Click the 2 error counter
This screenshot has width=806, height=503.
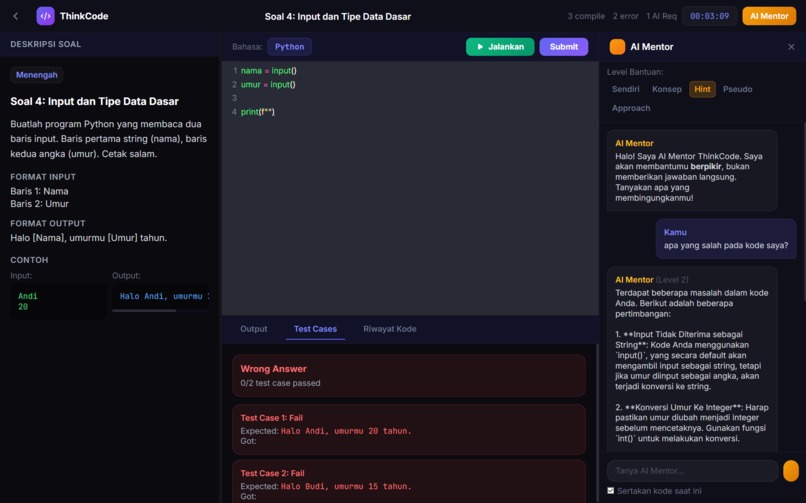pyautogui.click(x=625, y=16)
